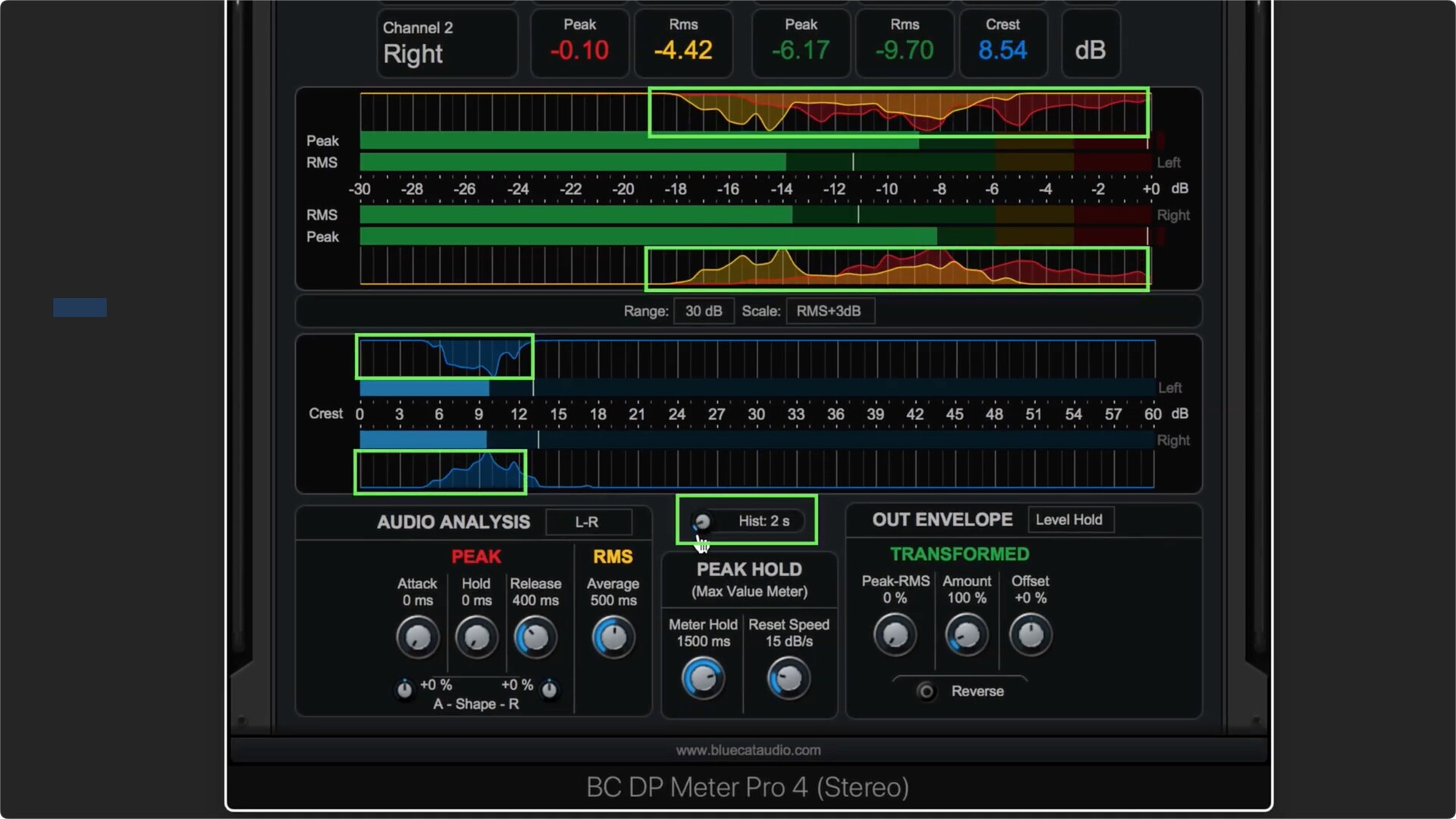Click the OUT ENVELOPE heading
The image size is (1456, 819).
tap(942, 519)
